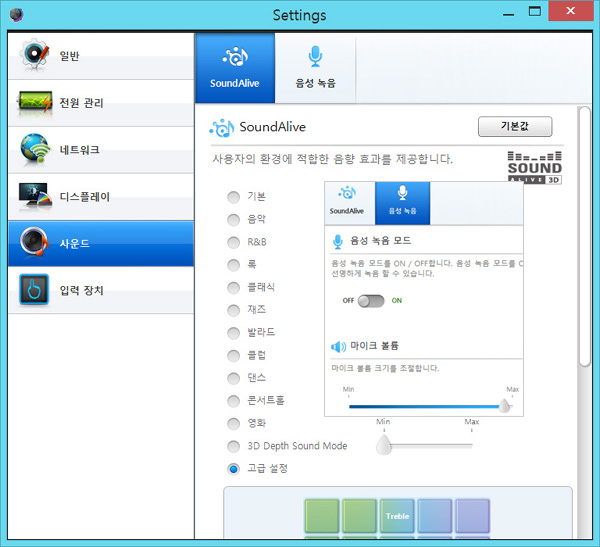The width and height of the screenshot is (600, 547).
Task: Click the app icon in the title bar
Action: (16, 15)
